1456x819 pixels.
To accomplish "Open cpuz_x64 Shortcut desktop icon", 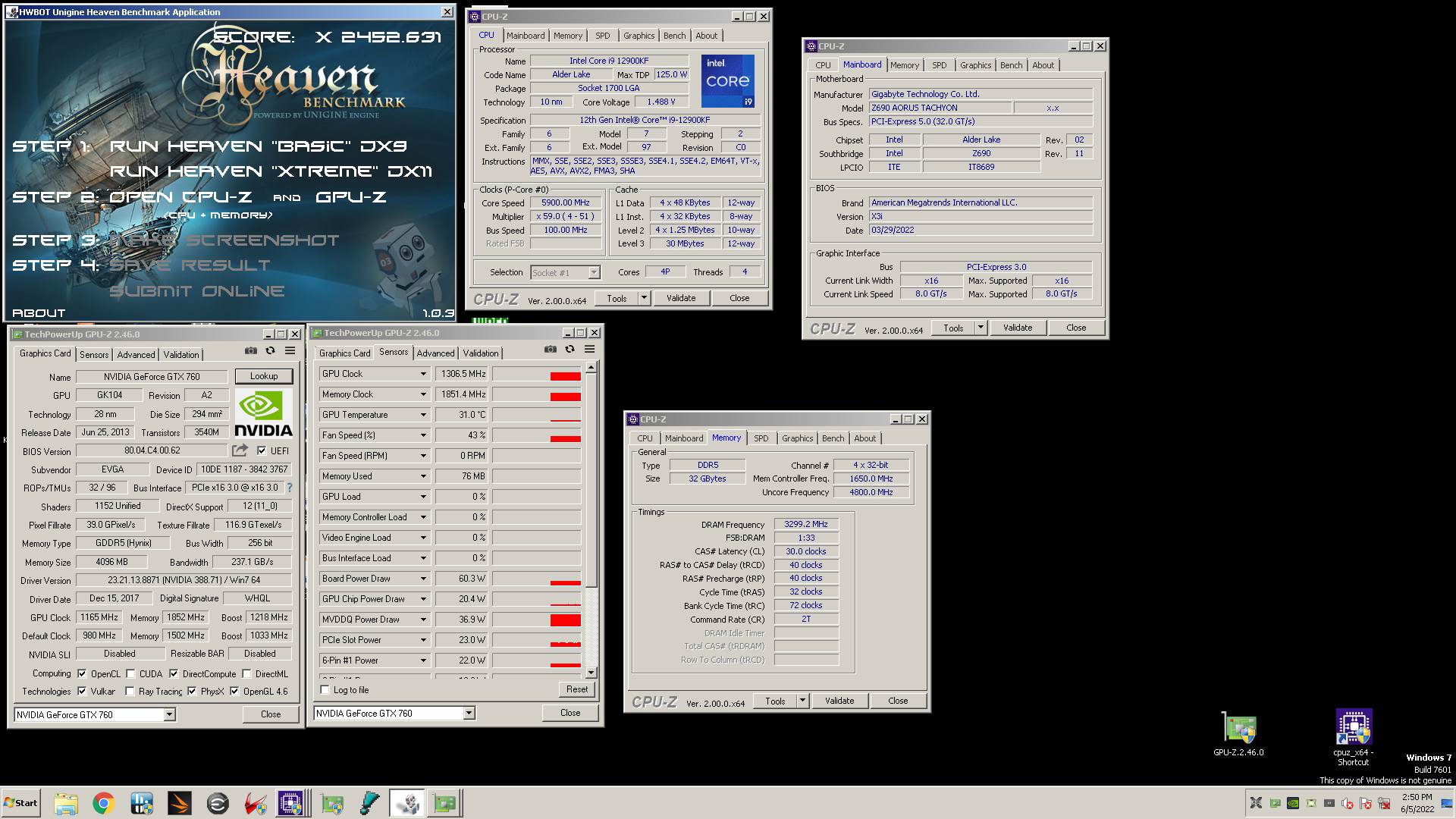I will [x=1354, y=738].
